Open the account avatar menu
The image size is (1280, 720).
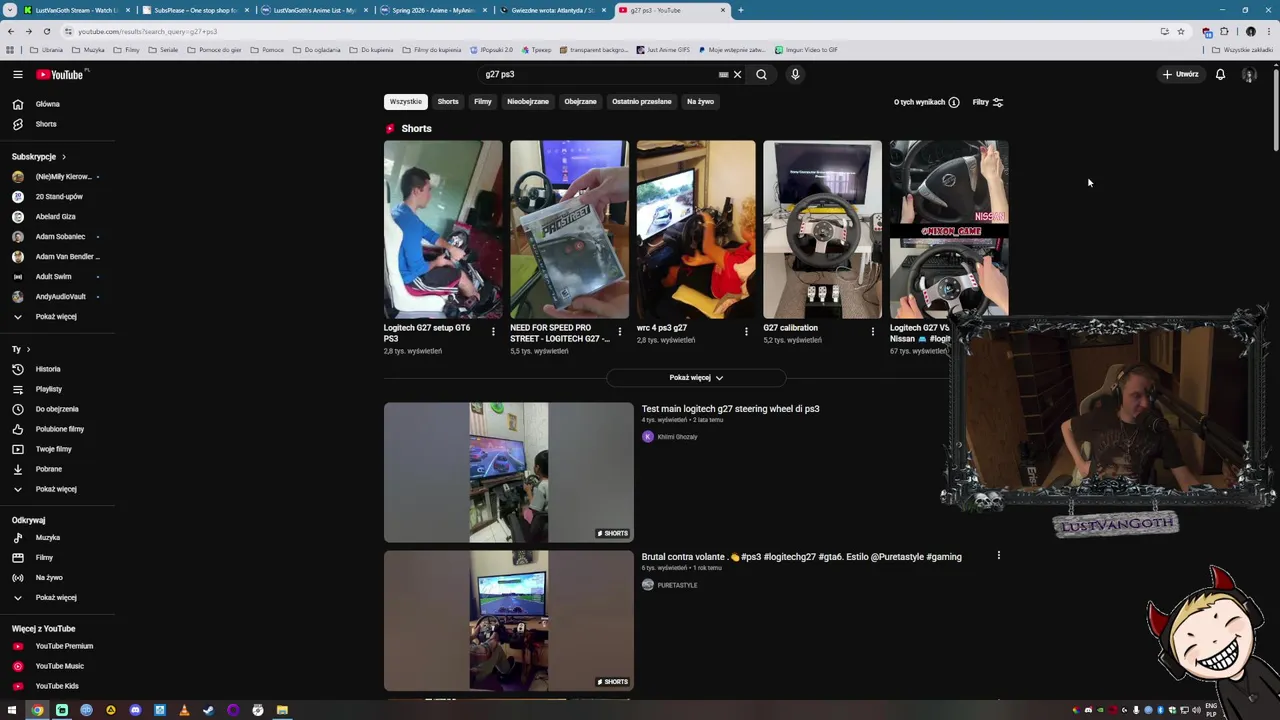tap(1249, 74)
